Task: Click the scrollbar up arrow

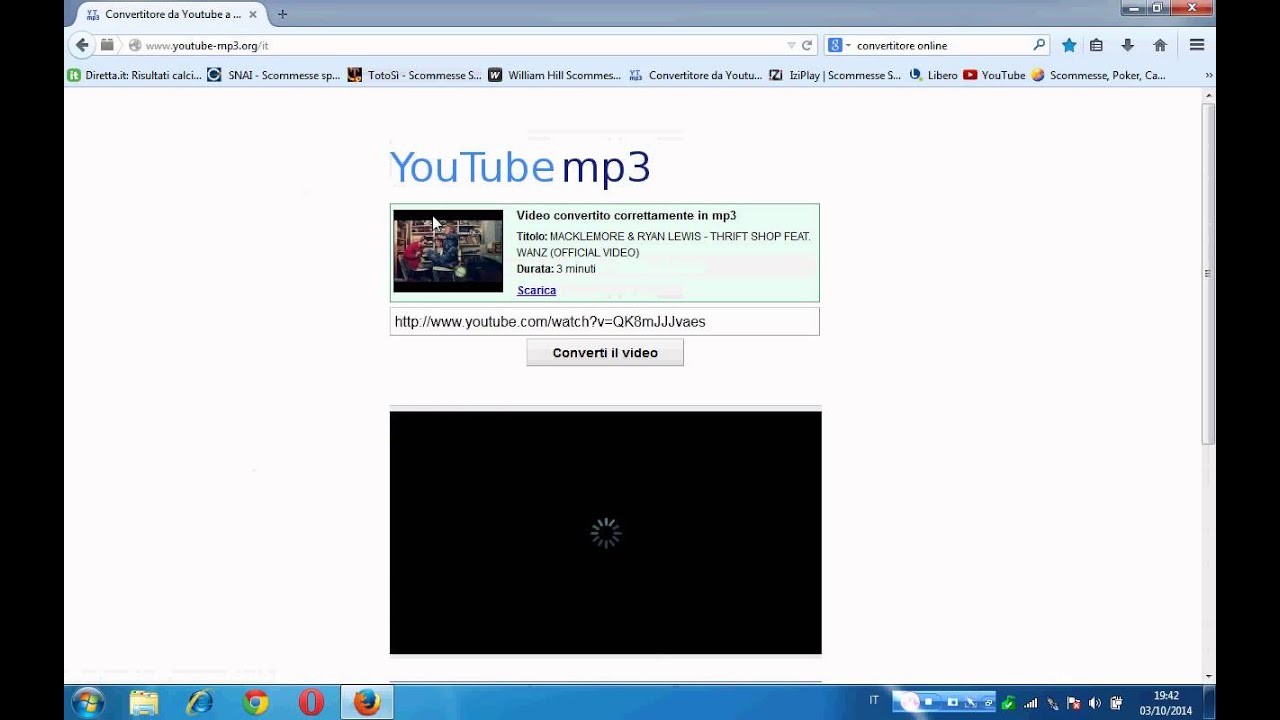Action: click(x=1208, y=95)
